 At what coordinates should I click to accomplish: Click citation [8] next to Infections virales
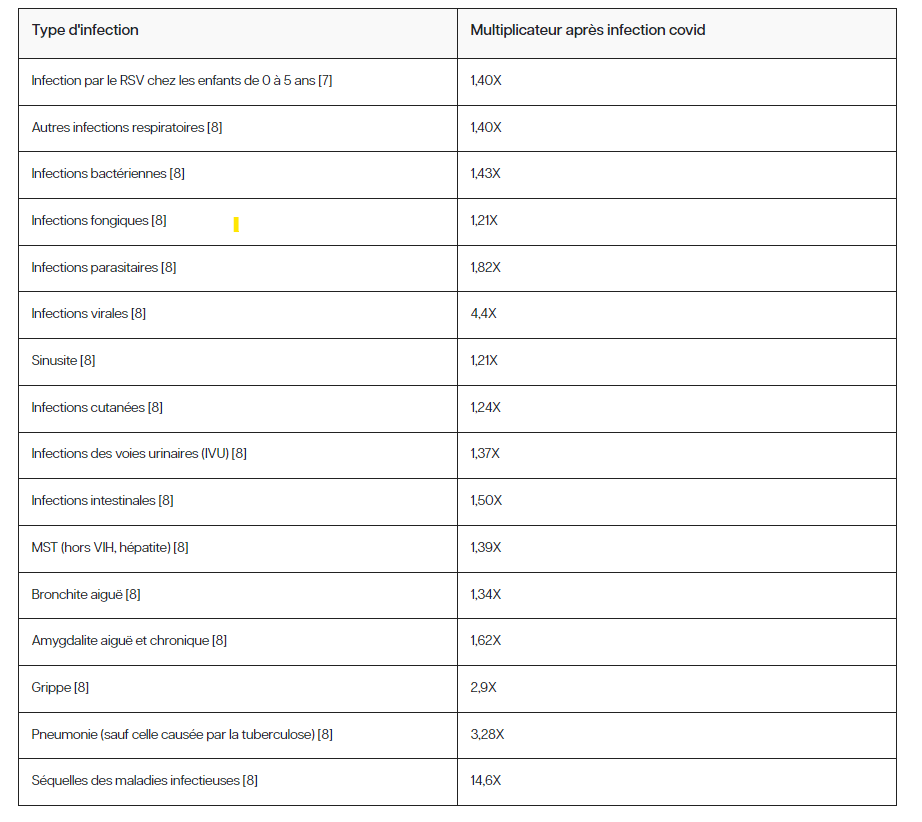pyautogui.click(x=138, y=314)
